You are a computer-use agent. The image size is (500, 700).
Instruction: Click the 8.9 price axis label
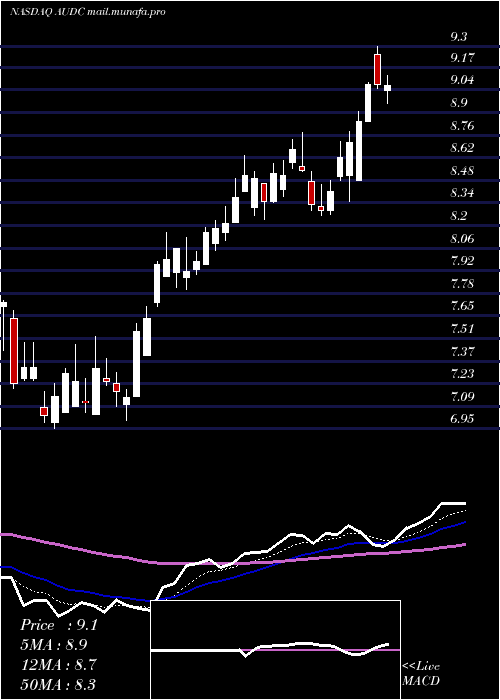pyautogui.click(x=458, y=103)
